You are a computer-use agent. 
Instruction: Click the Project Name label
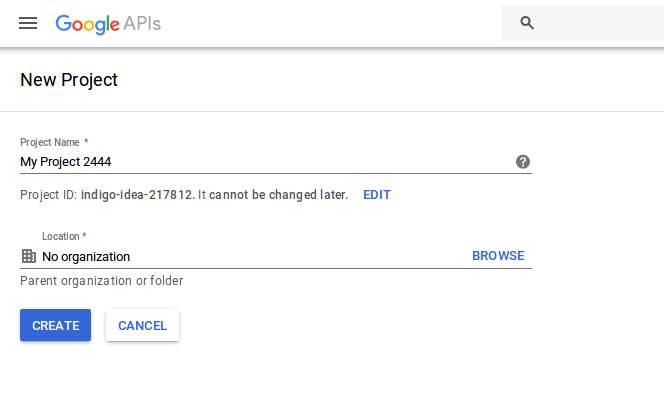(50, 142)
